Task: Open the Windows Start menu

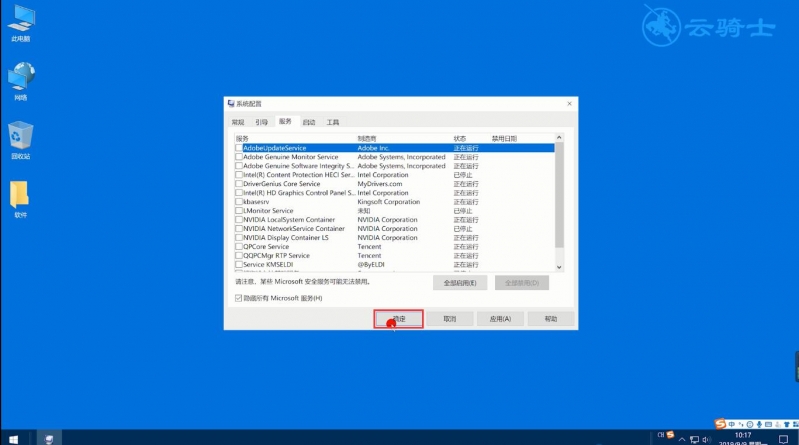Action: click(x=13, y=439)
